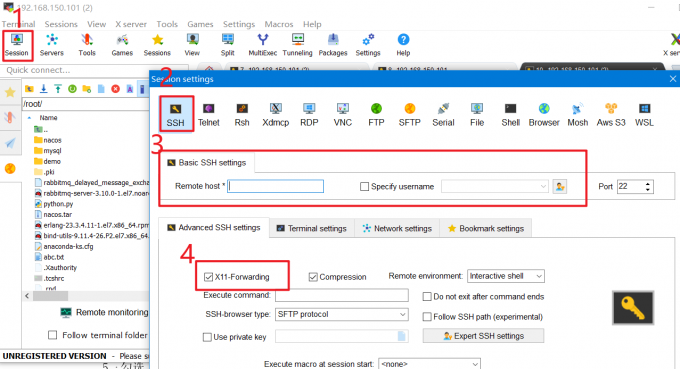This screenshot has height=369, width=680.
Task: Open the Macros menu
Action: (279, 24)
